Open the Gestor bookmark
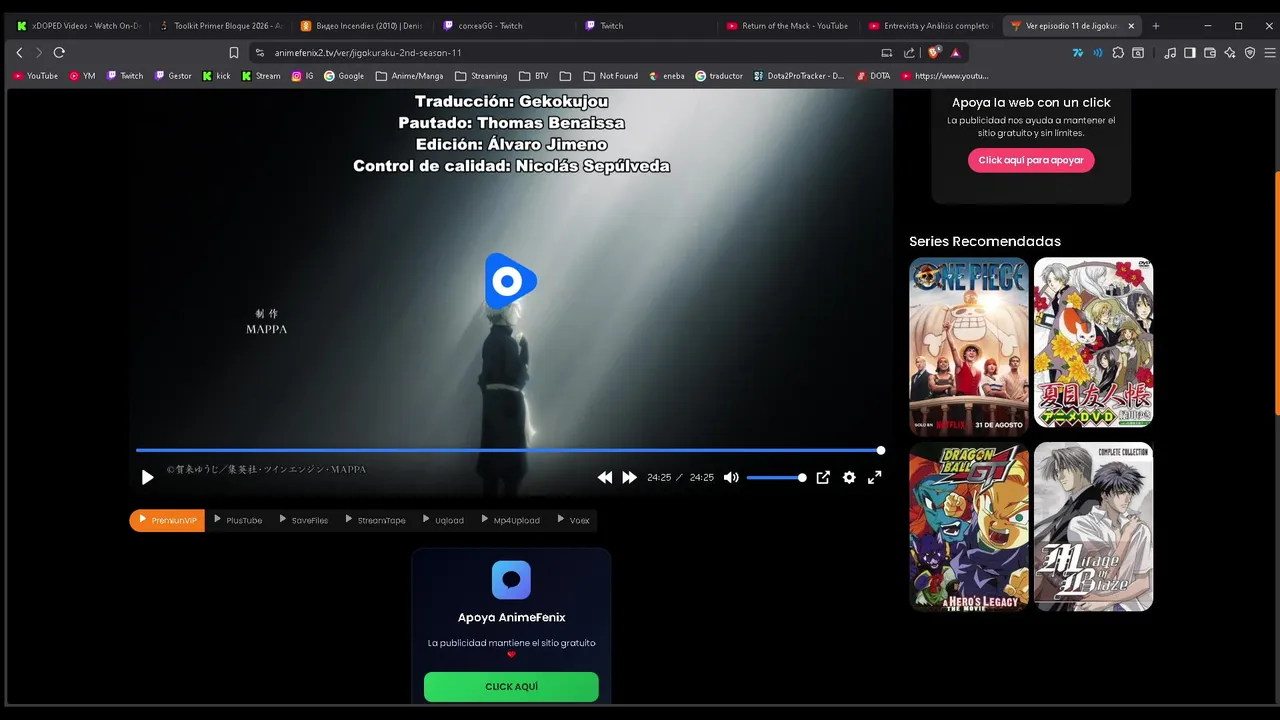The width and height of the screenshot is (1280, 720). coord(173,76)
